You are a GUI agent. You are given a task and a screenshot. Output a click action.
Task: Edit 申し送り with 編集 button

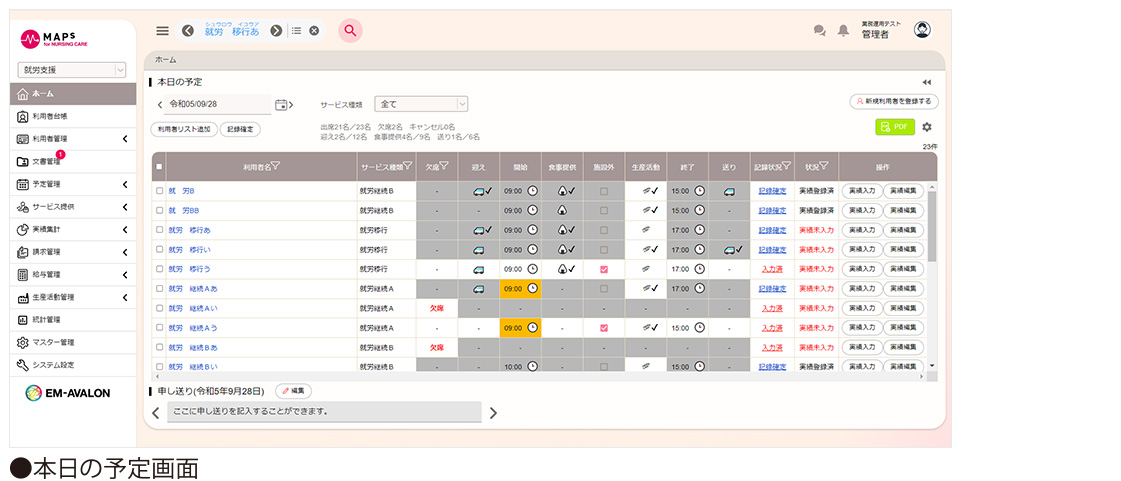293,392
